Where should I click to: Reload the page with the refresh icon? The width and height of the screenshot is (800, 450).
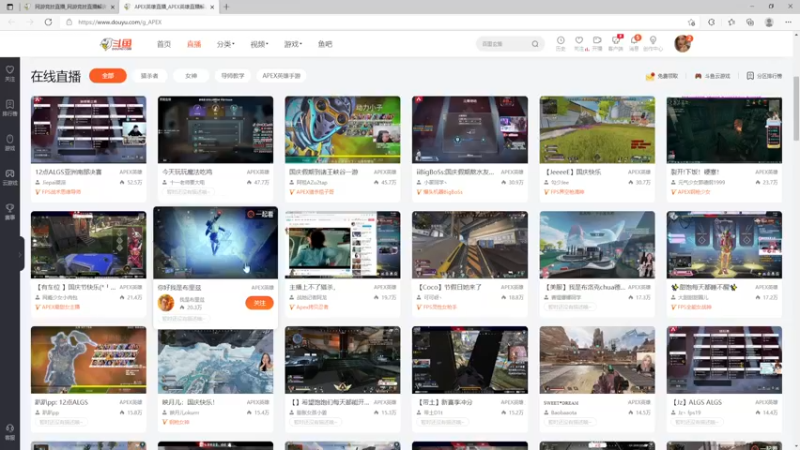(x=48, y=22)
